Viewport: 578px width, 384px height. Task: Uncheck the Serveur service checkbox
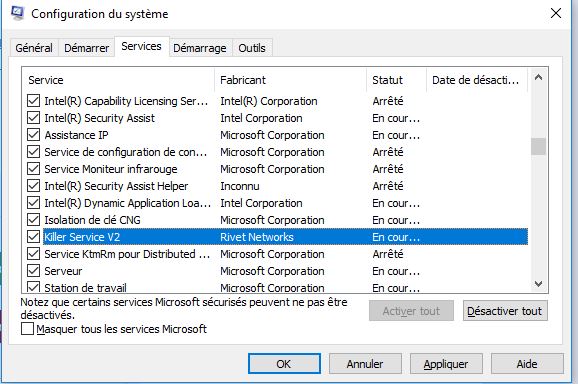pos(34,270)
